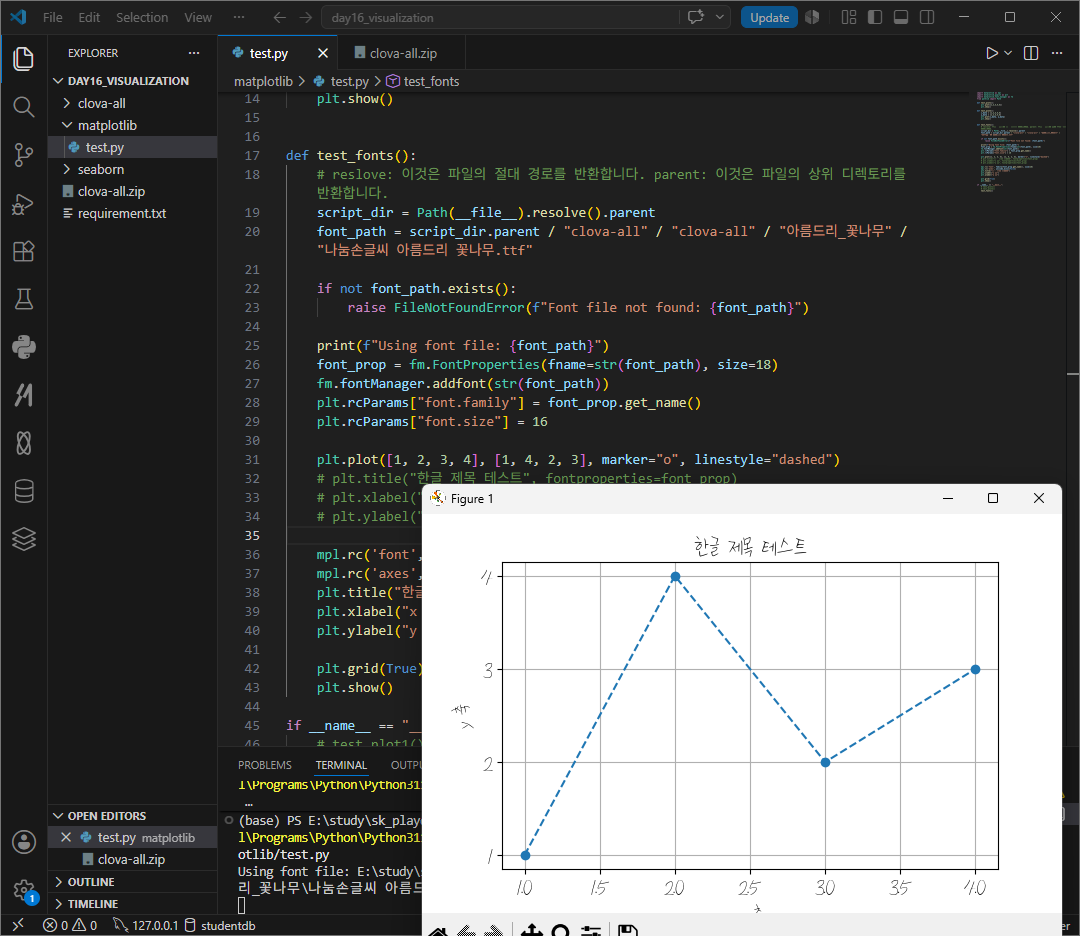Switch to the clova-all.zip editor tab
The width and height of the screenshot is (1080, 936).
403,53
